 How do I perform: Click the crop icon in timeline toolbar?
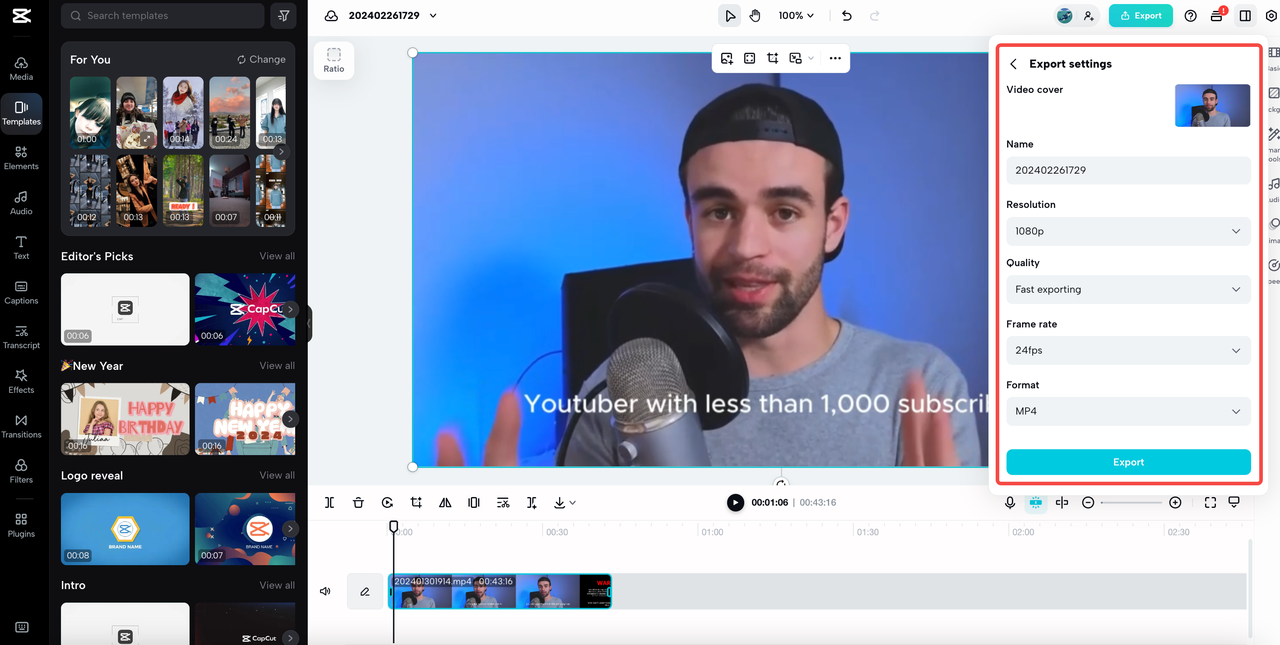(416, 502)
